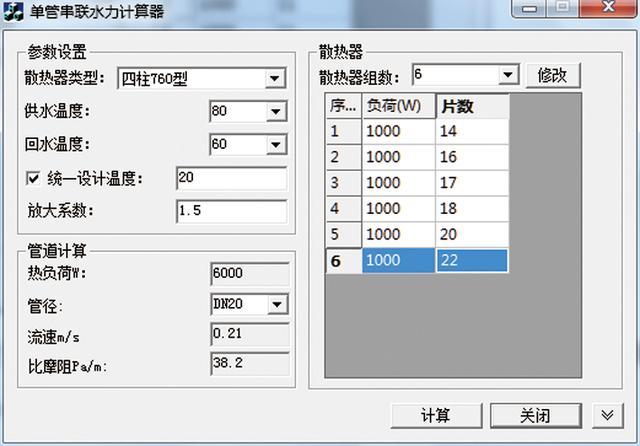This screenshot has height=446, width=640.
Task: Open the 供水温度 dropdown arrow
Action: [x=276, y=111]
